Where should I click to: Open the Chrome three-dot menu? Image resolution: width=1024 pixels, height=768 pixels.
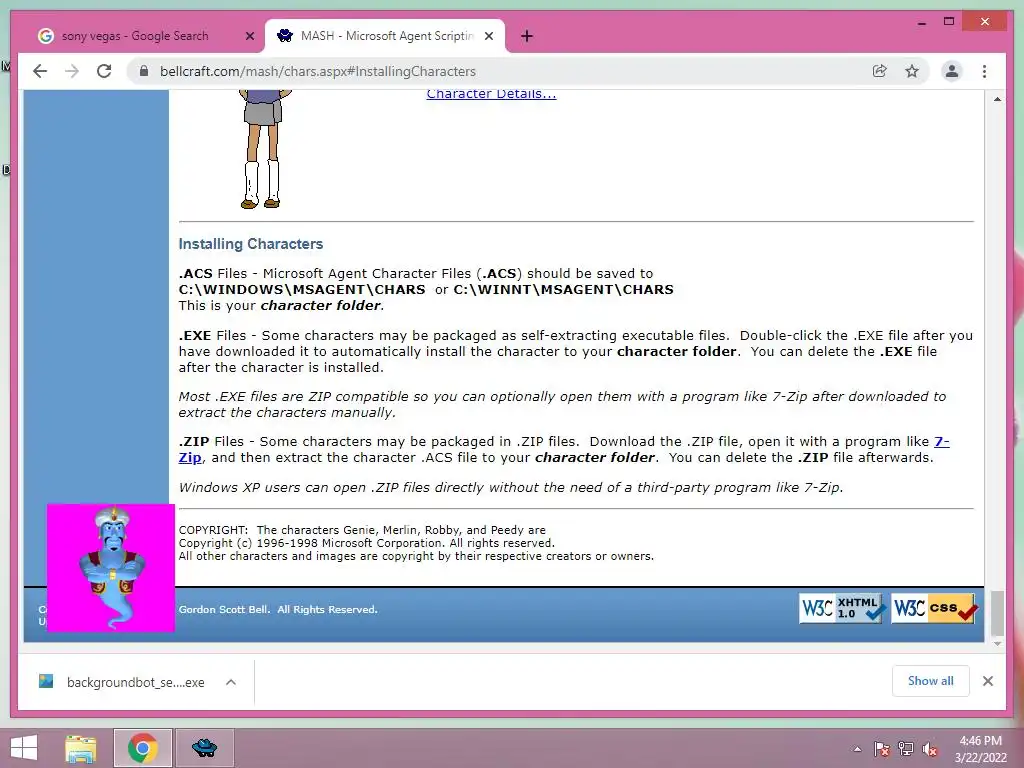pos(984,71)
